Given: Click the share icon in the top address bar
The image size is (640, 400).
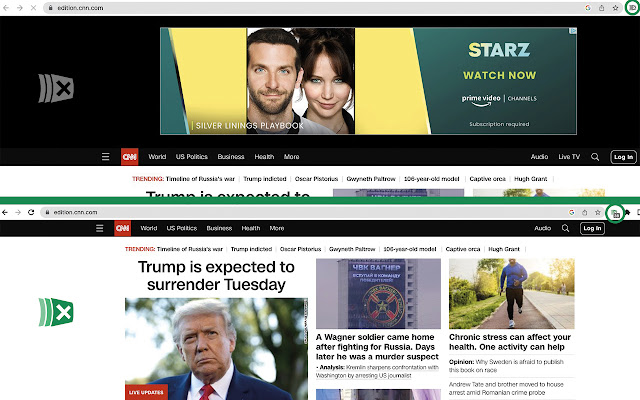Looking at the screenshot, I should [602, 8].
